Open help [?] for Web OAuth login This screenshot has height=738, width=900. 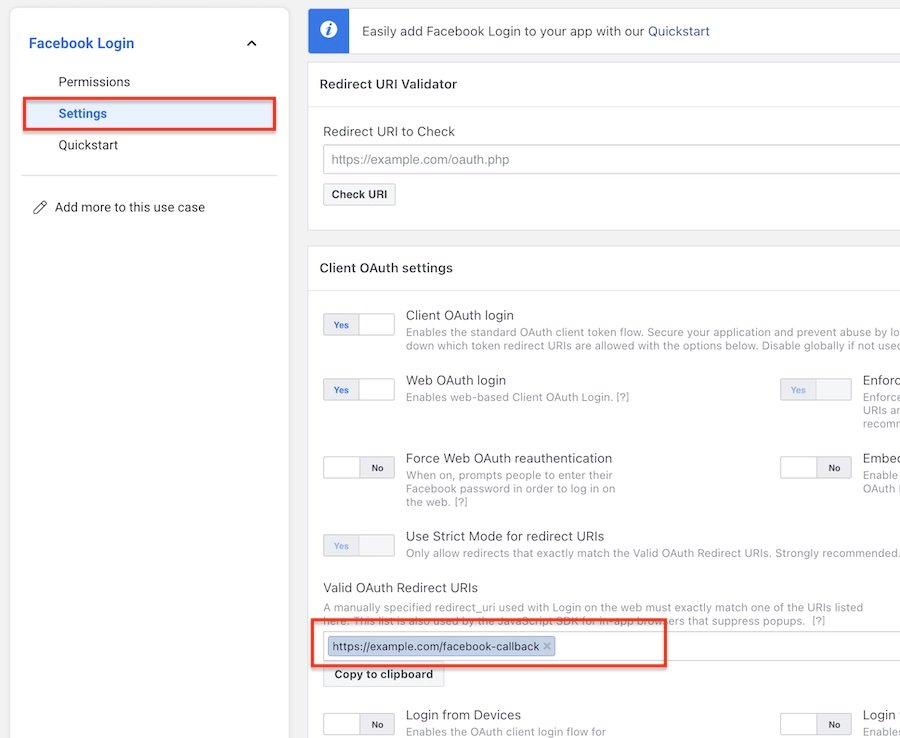point(621,398)
